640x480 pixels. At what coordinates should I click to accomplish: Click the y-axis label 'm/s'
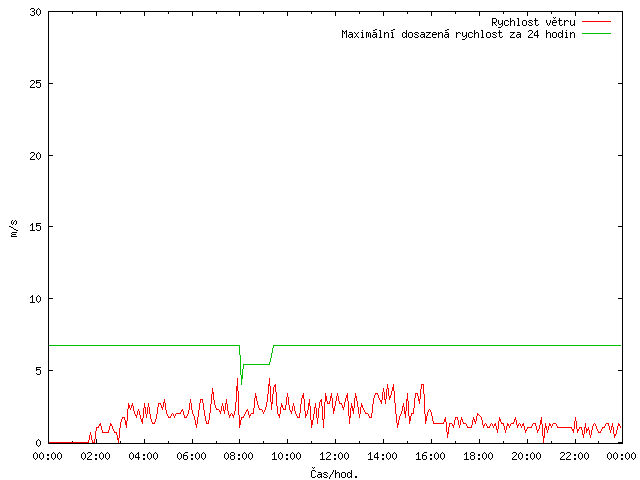[14, 228]
